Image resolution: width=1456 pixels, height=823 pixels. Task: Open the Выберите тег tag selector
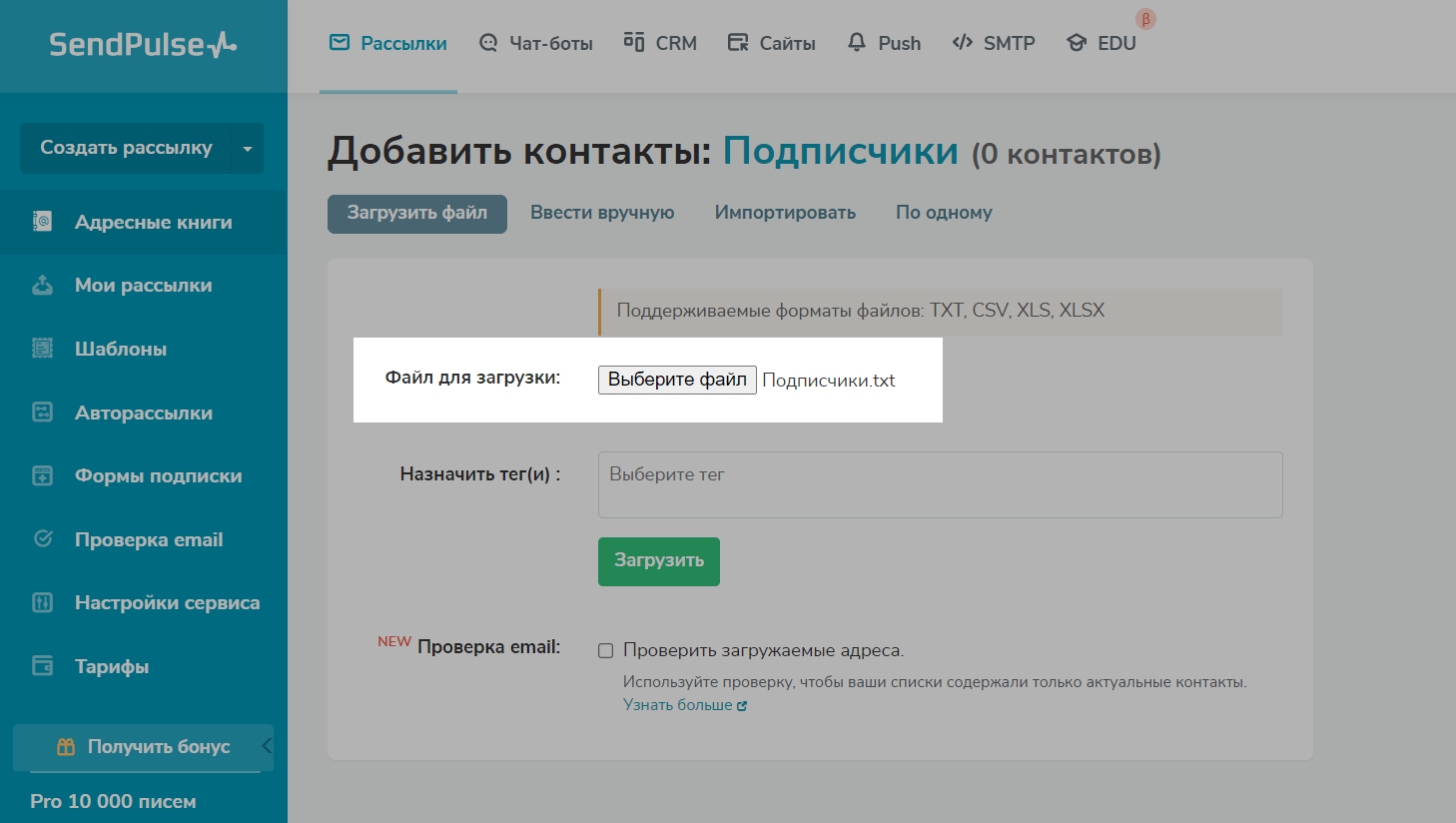coord(939,484)
